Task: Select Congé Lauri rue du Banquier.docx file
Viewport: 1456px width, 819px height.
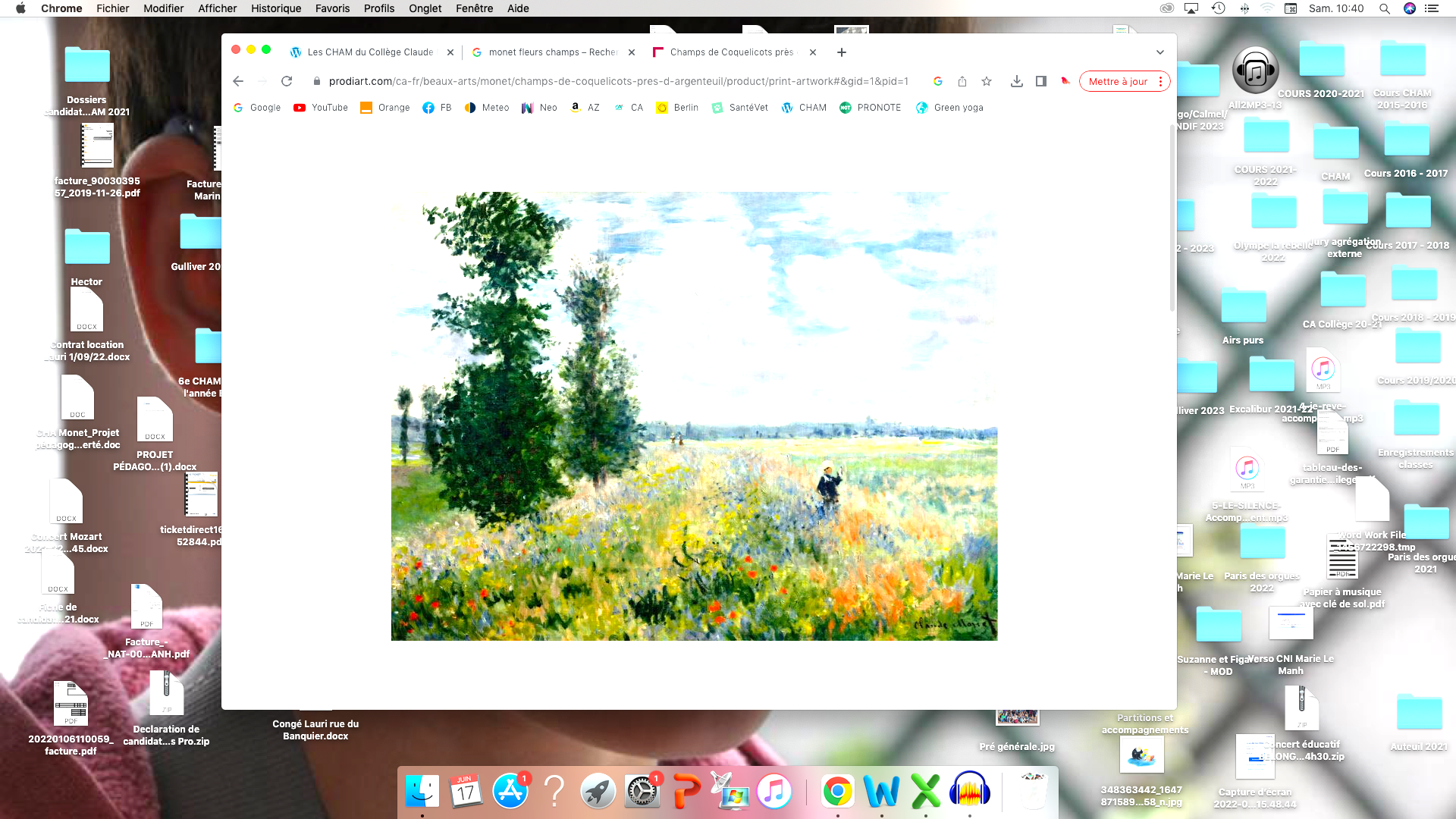Action: [x=315, y=730]
